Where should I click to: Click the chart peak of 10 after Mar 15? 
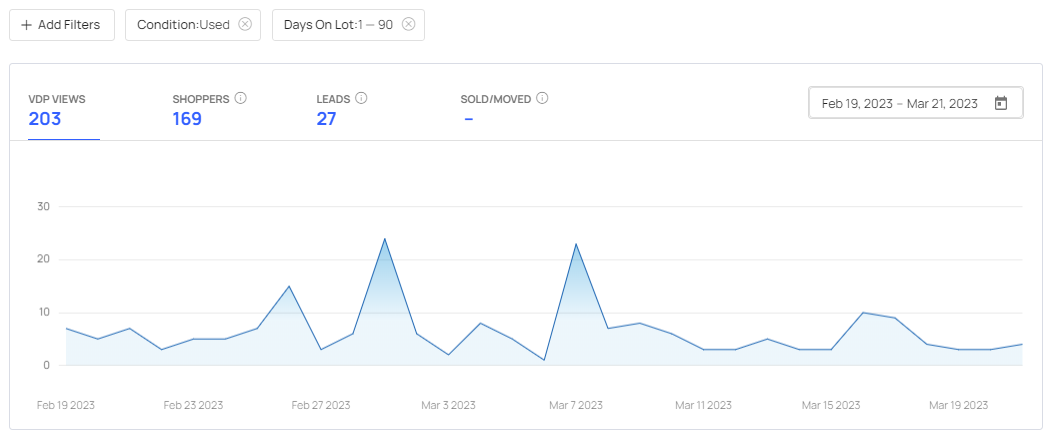tap(863, 313)
